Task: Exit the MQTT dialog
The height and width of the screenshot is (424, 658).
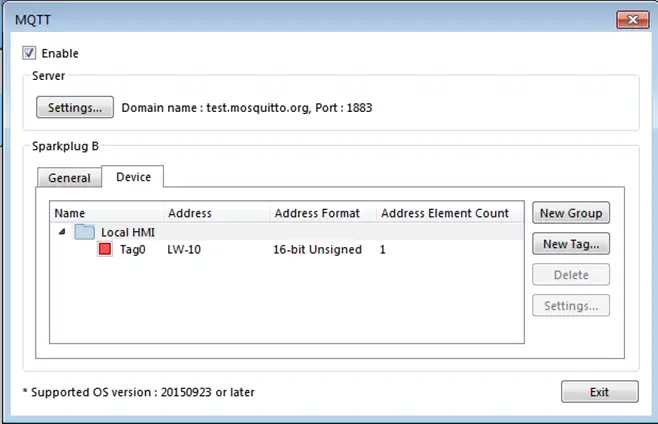Action: (600, 392)
